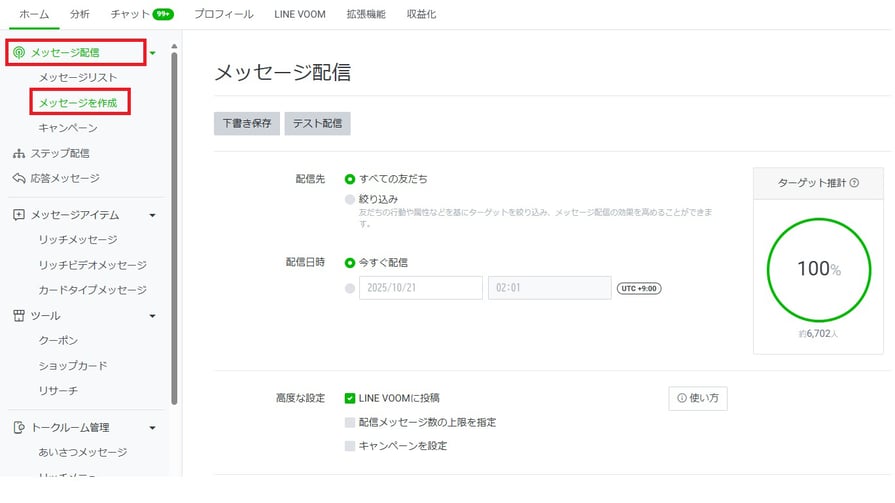
Task: Click the トークルーム管理 sidebar label
Action: [70, 427]
